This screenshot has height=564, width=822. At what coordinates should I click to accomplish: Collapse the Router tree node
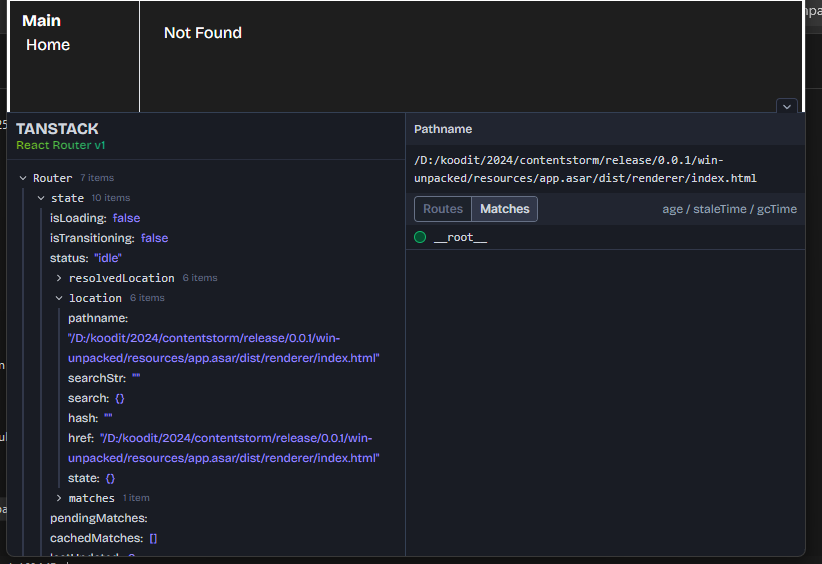click(23, 178)
